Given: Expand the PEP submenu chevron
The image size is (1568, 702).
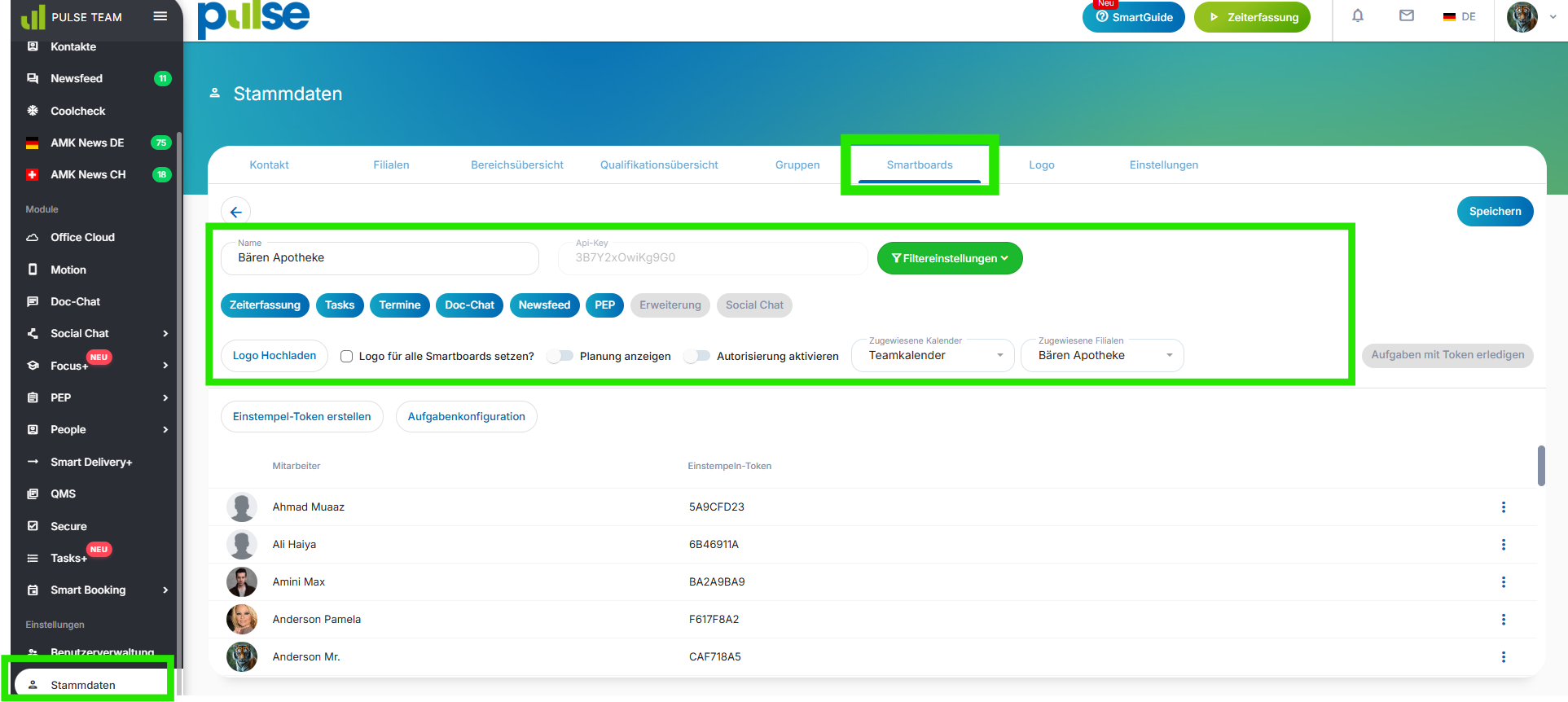Looking at the screenshot, I should 165,397.
